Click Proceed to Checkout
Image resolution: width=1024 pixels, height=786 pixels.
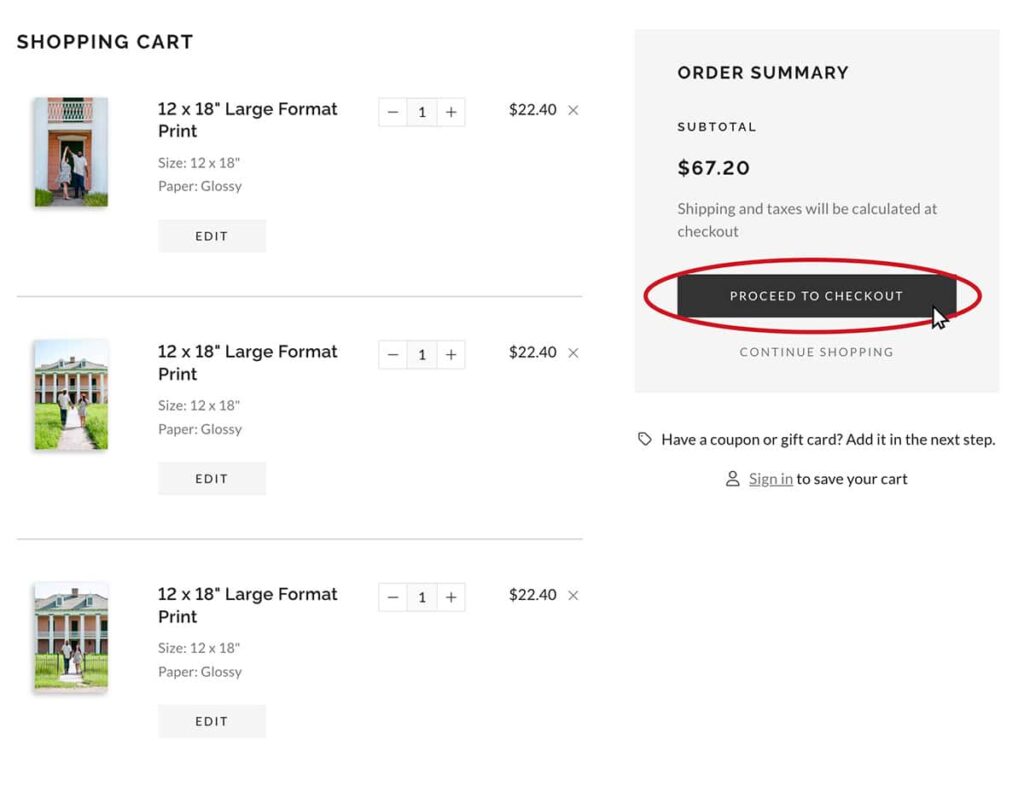816,296
